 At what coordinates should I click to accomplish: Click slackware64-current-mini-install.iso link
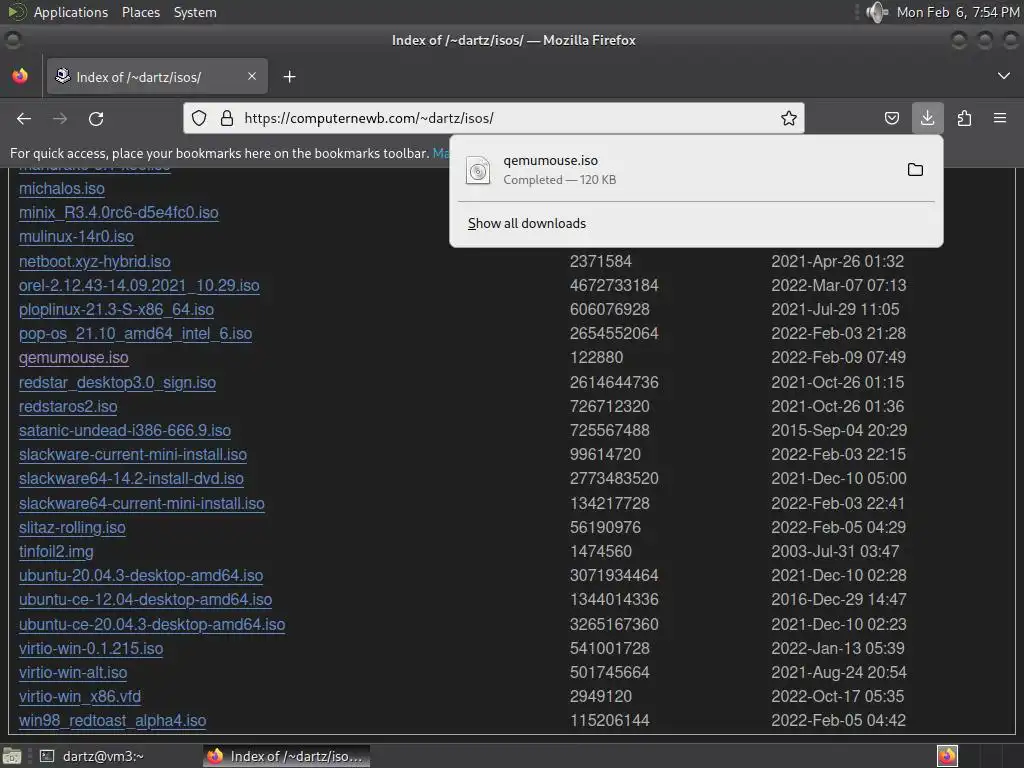tap(142, 504)
